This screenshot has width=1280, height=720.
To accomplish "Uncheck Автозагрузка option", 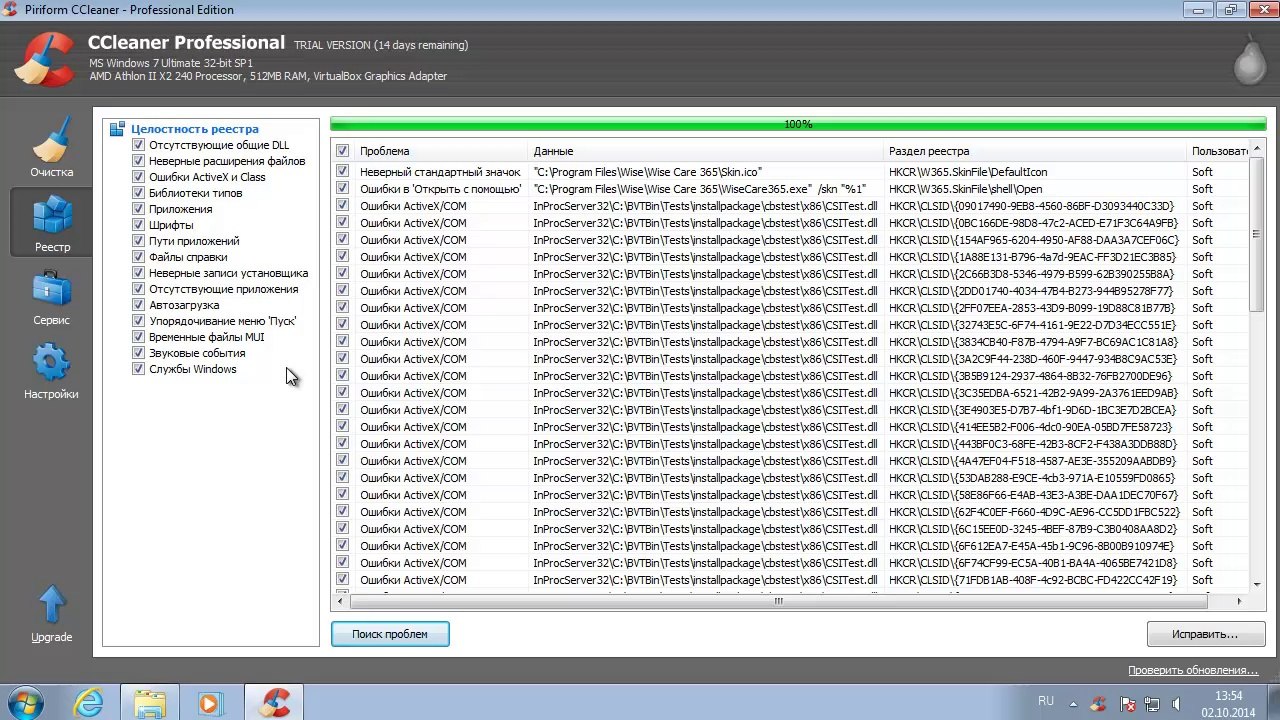I will pos(139,305).
